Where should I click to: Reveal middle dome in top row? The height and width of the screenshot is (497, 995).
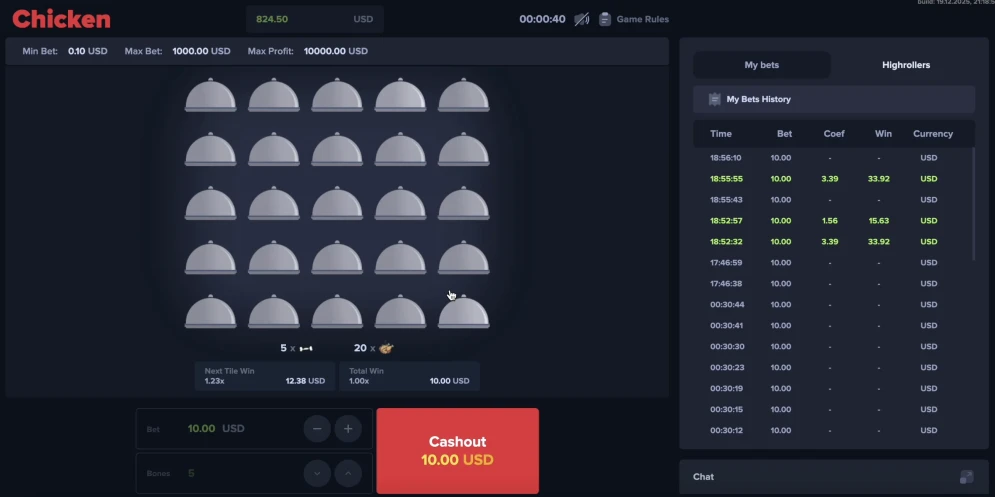337,95
